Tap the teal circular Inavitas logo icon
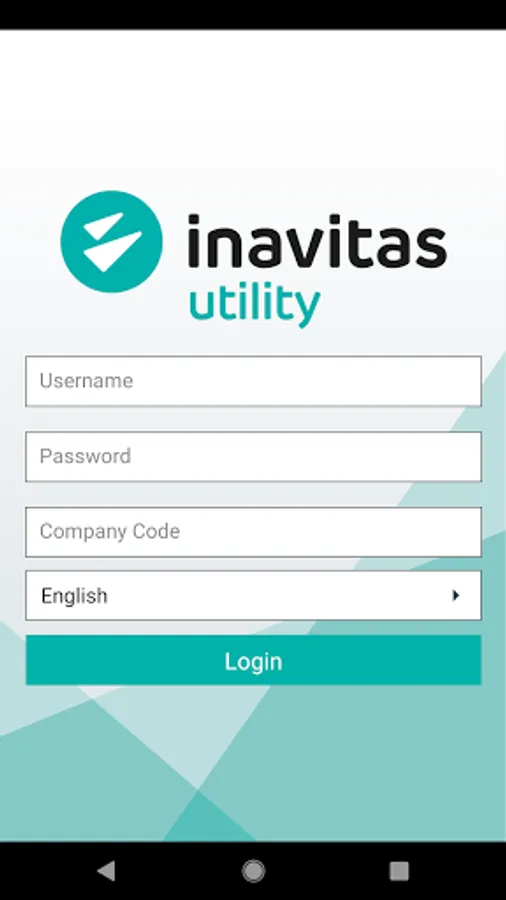The width and height of the screenshot is (506, 900). click(x=111, y=242)
